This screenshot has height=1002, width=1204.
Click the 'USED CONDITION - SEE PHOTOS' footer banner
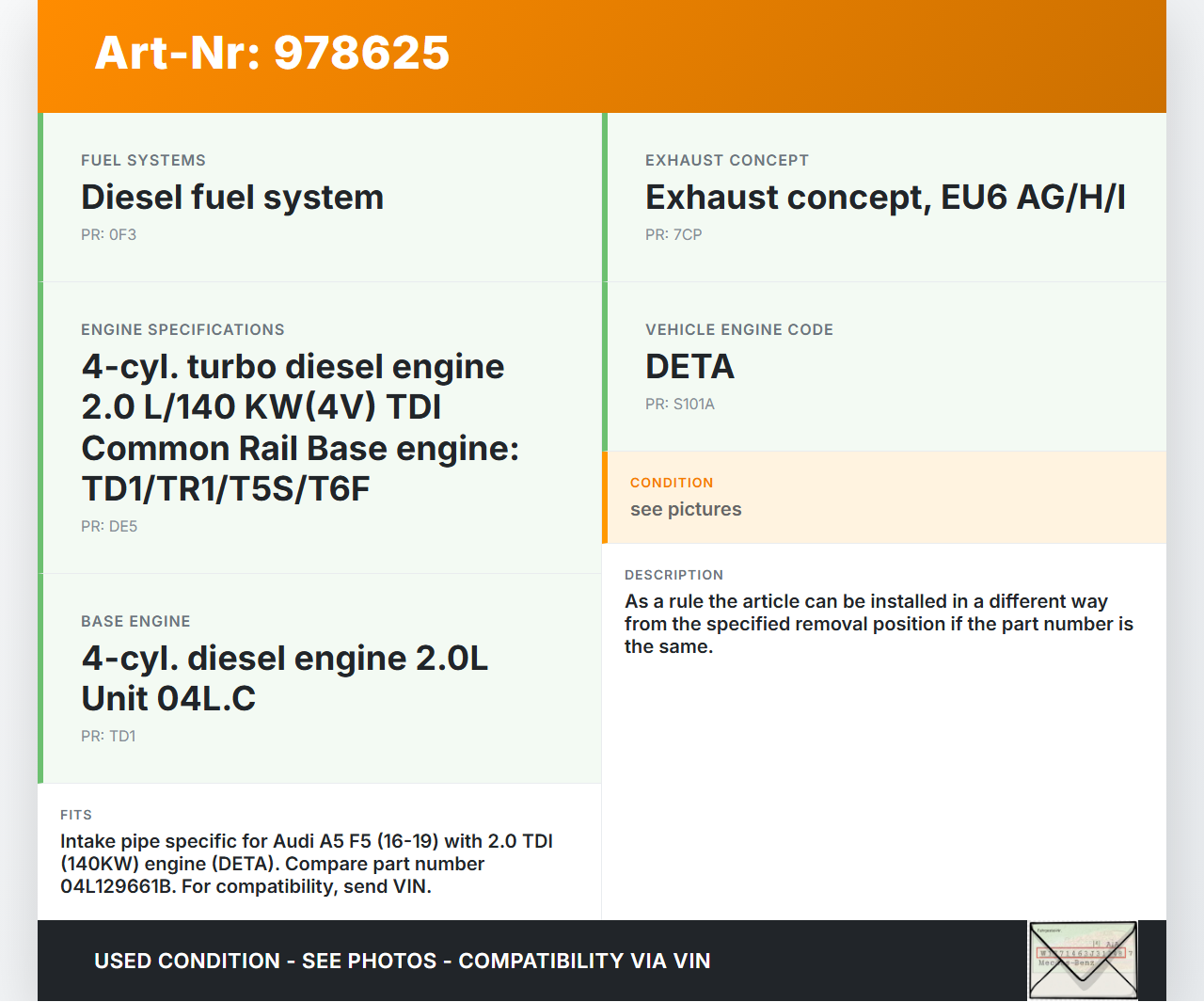pos(402,961)
